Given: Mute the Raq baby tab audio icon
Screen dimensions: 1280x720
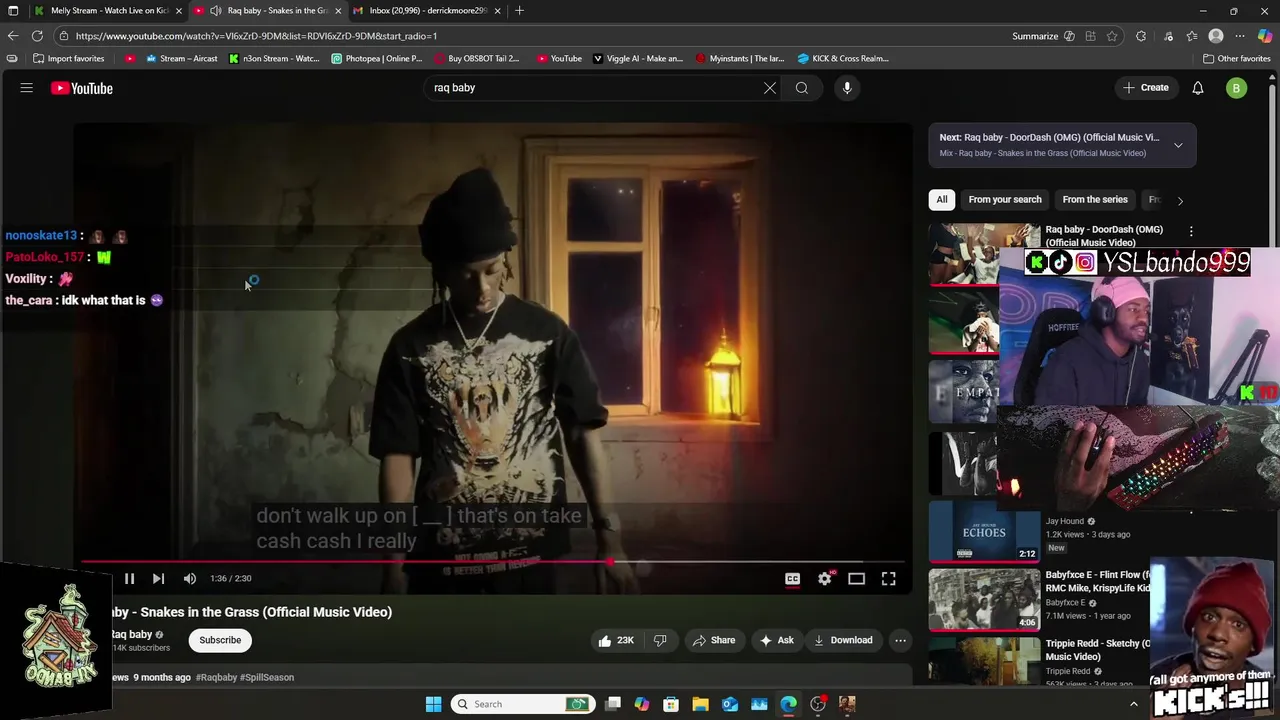Looking at the screenshot, I should pos(215,10).
